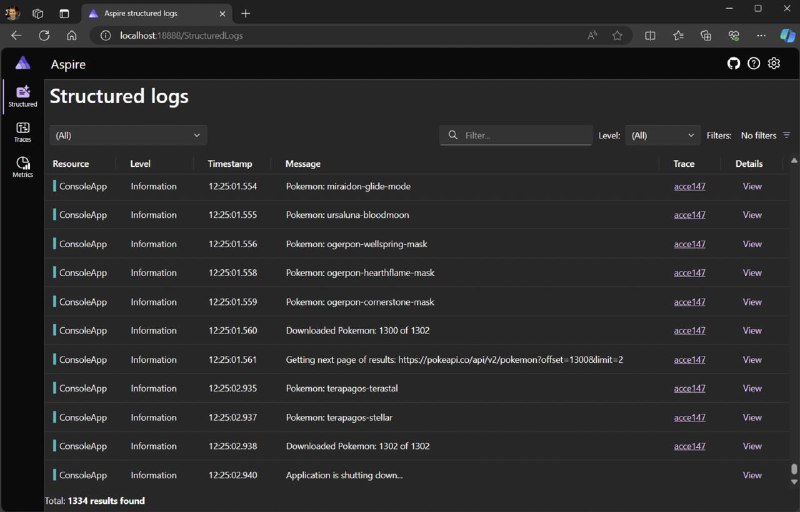The width and height of the screenshot is (800, 512).
Task: Open the Metrics sidebar page
Action: point(22,167)
